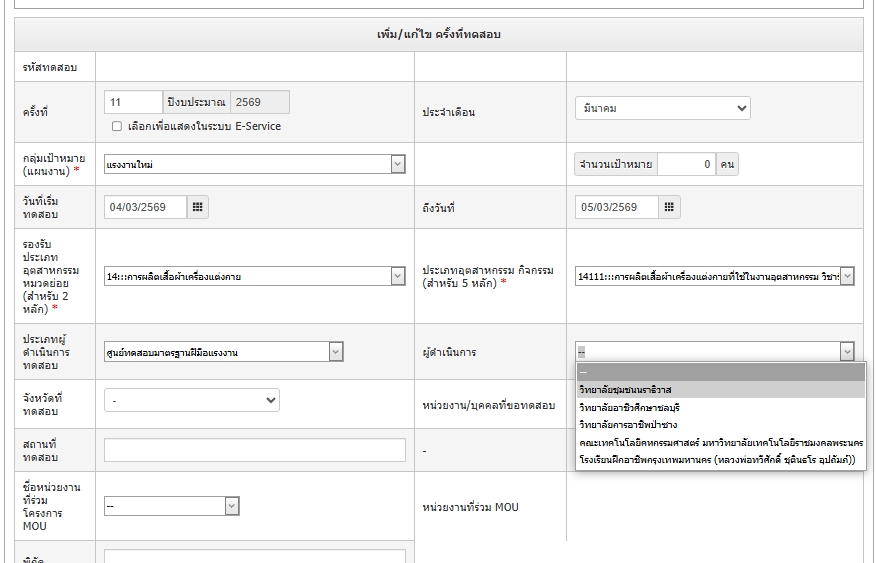Screen dimensions: 876x563
Task: Click the test start date field
Action: 144,207
